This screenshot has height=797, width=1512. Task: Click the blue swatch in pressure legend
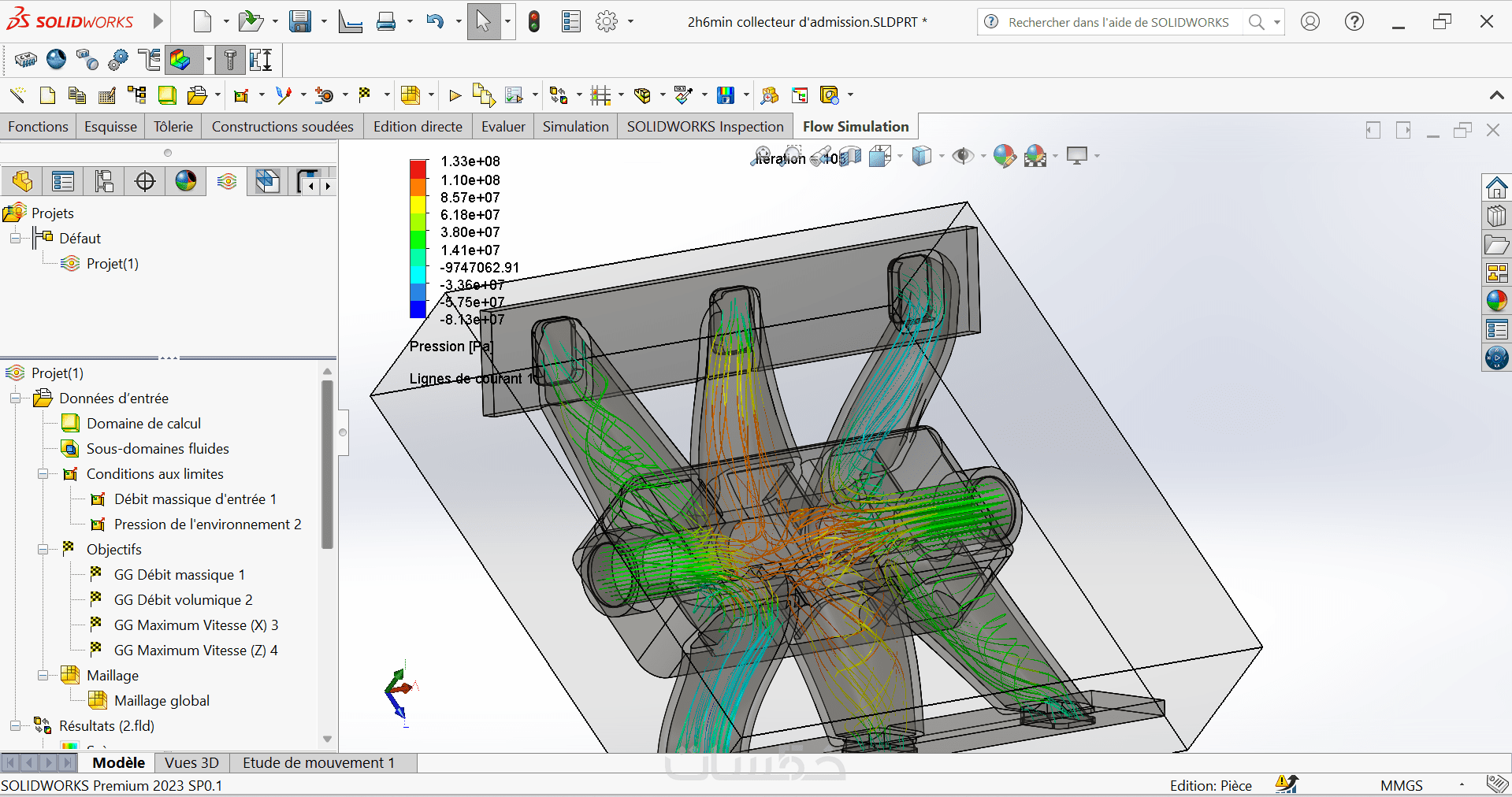(x=418, y=310)
